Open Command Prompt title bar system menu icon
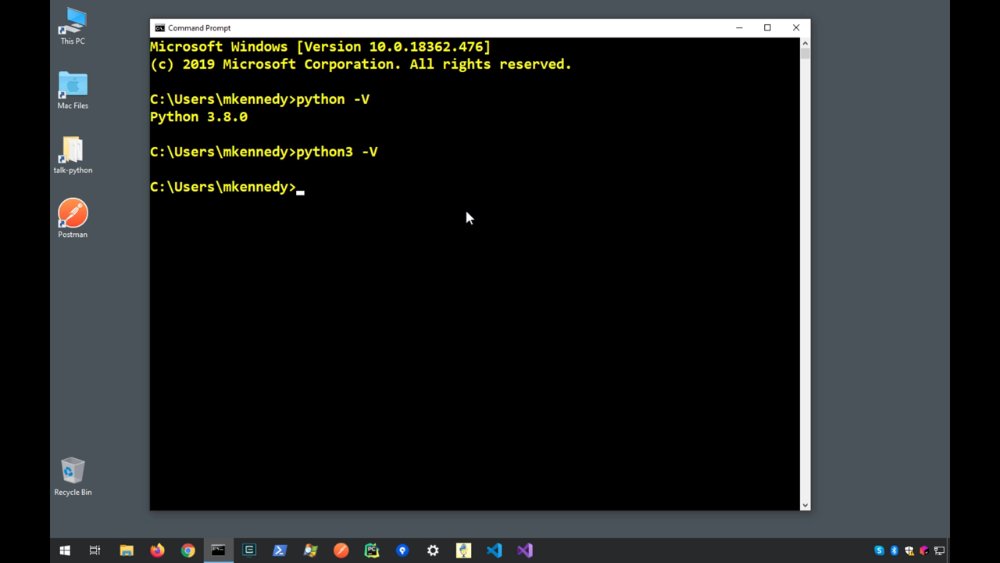Screen dimensions: 1000x563 pyautogui.click(x=160, y=28)
